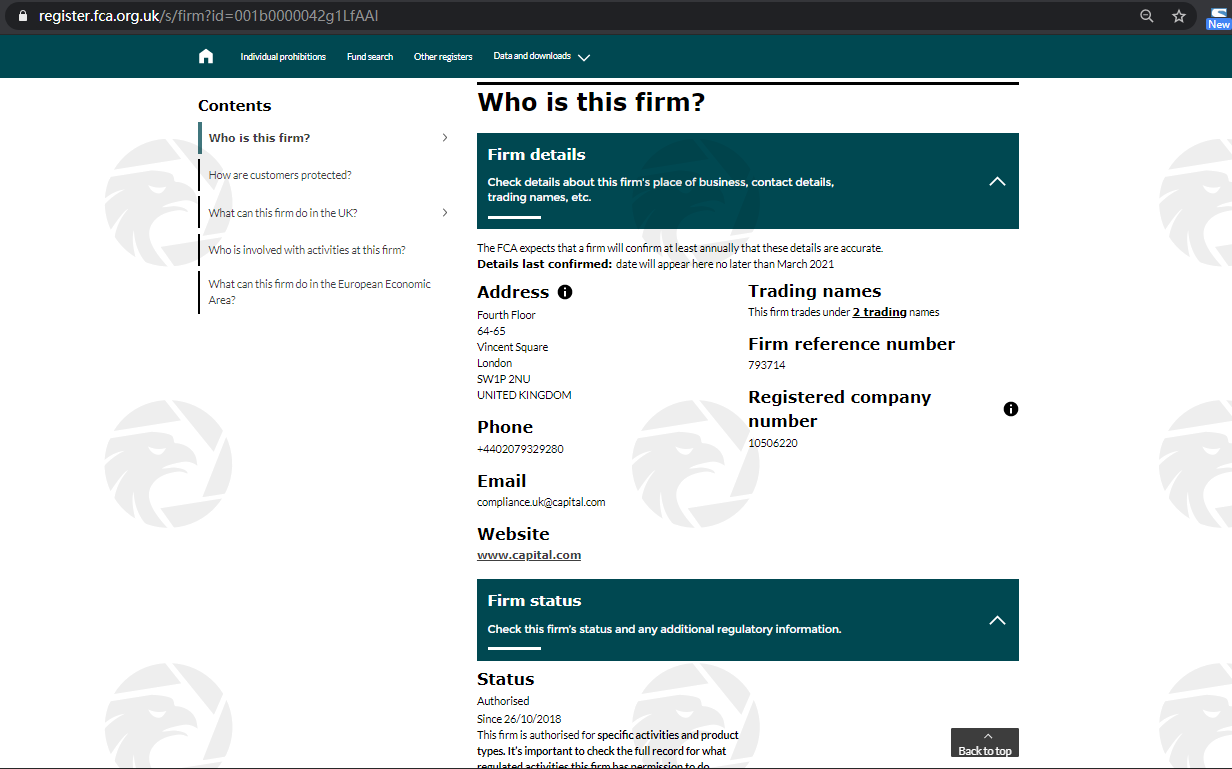Click the browser zoom magnifier icon

(1147, 16)
